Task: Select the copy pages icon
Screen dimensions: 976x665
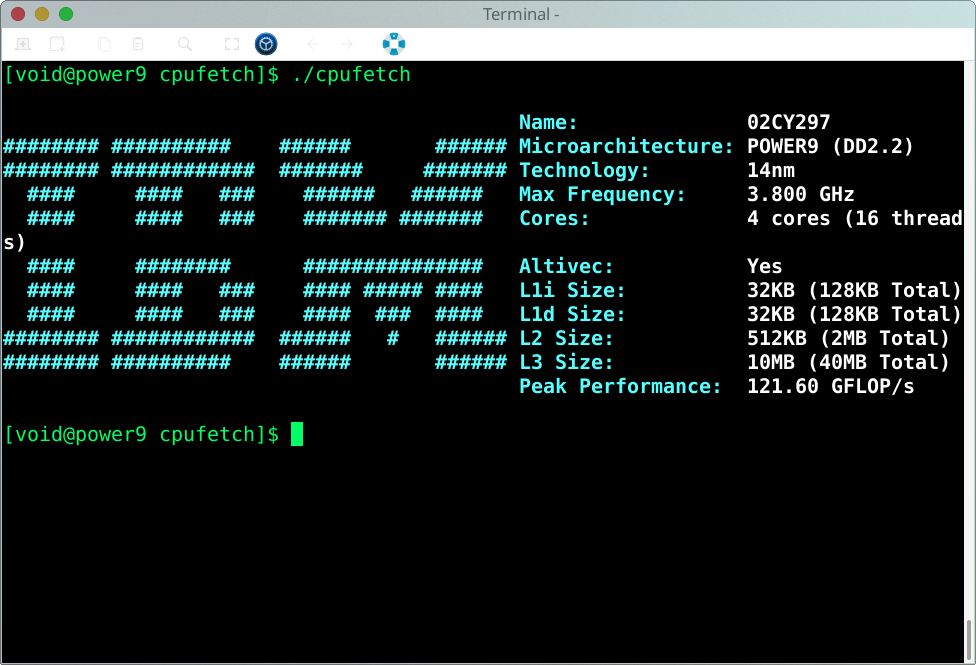Action: tap(103, 44)
